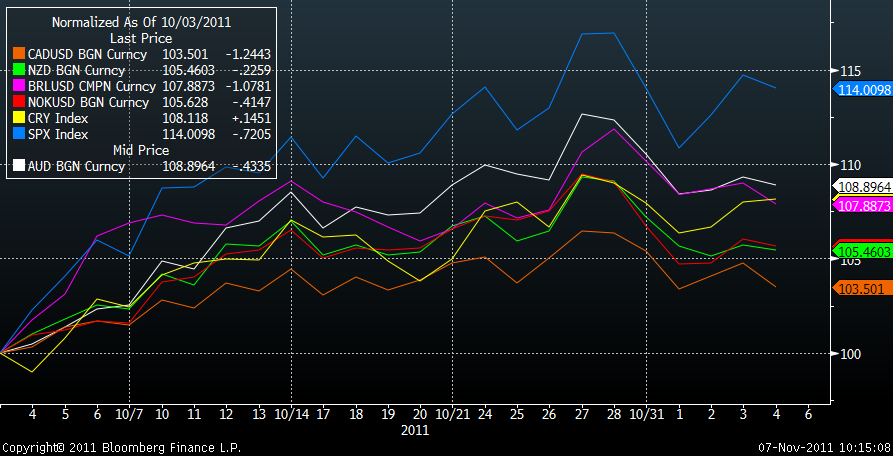Click the magenta 107.8873 axis price tag

pyautogui.click(x=862, y=206)
